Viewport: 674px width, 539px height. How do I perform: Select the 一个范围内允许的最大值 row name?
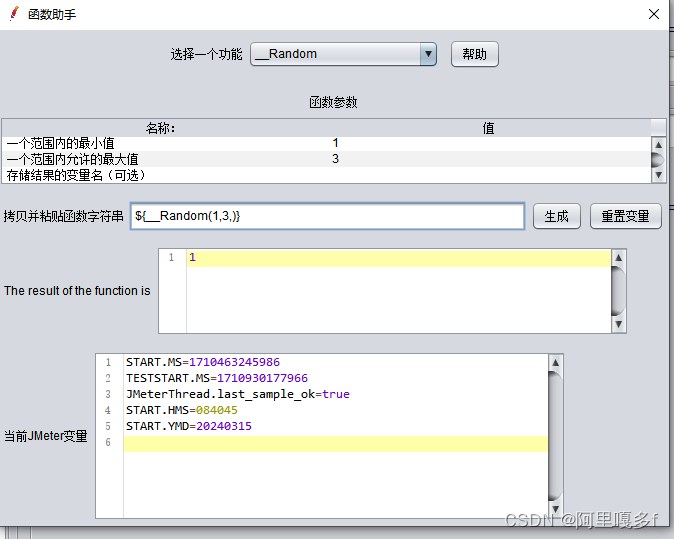click(x=72, y=159)
